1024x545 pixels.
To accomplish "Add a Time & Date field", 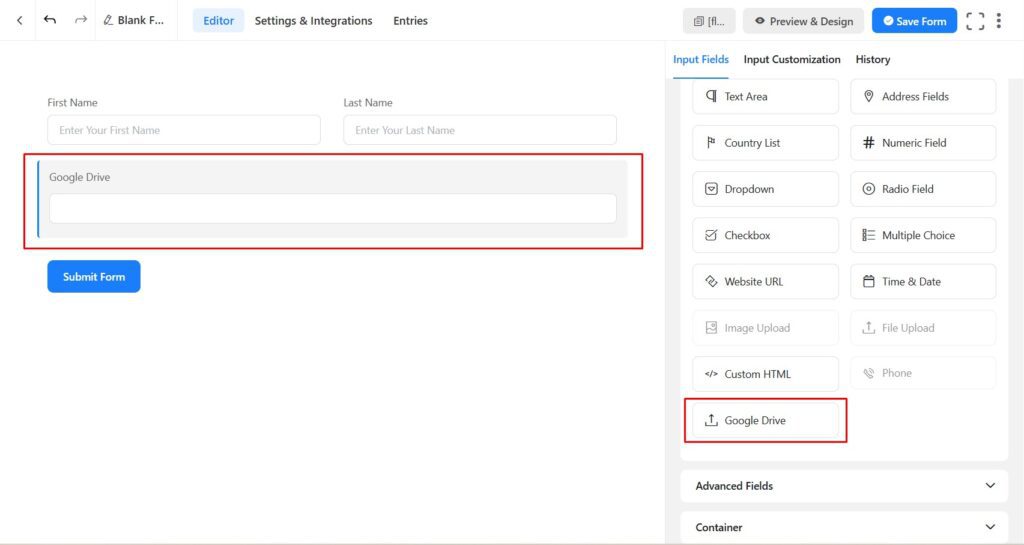I will coord(923,282).
